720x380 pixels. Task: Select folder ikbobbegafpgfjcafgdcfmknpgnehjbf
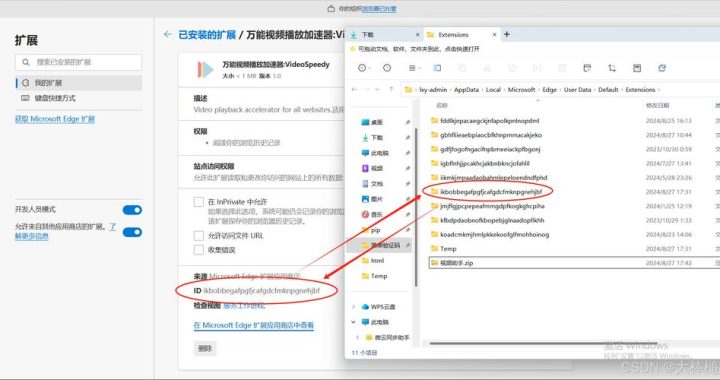[x=487, y=192]
